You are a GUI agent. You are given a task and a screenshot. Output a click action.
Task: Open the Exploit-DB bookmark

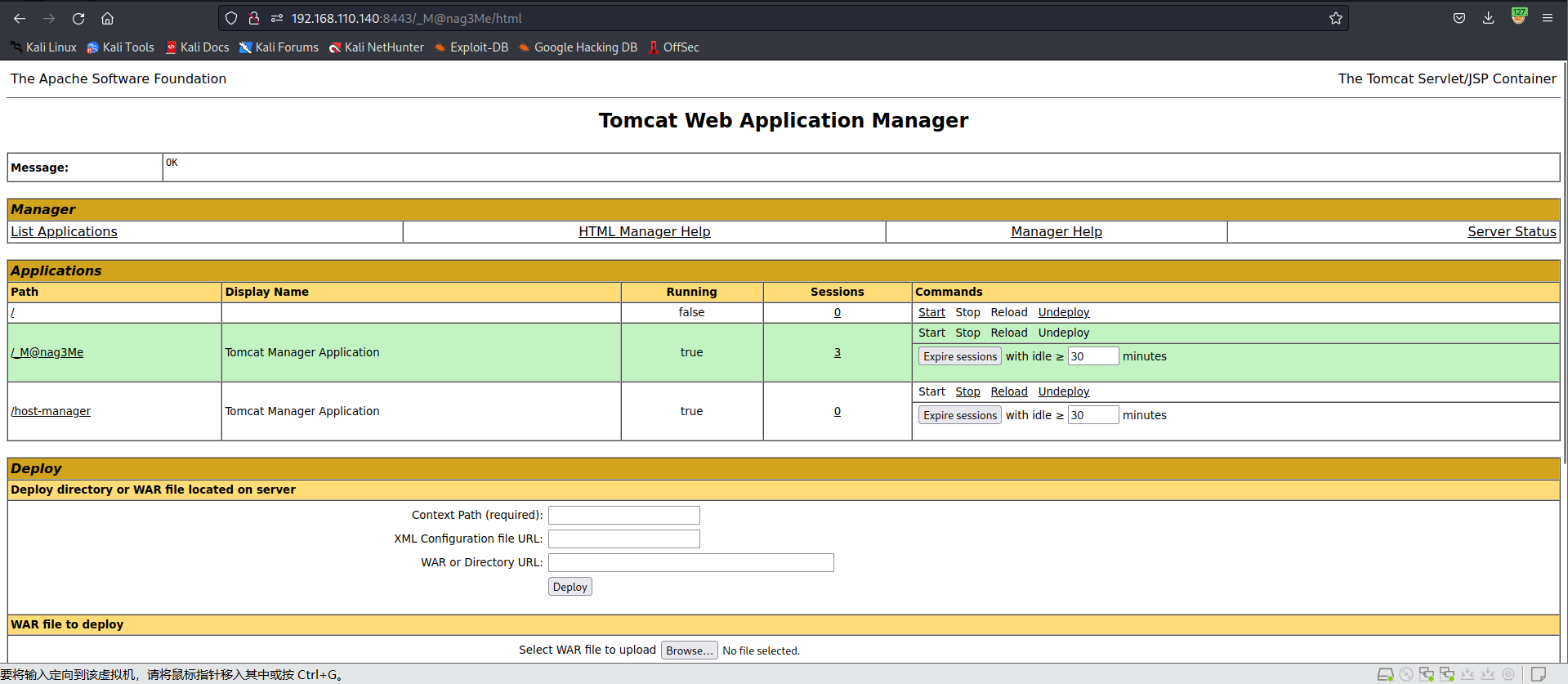(471, 47)
